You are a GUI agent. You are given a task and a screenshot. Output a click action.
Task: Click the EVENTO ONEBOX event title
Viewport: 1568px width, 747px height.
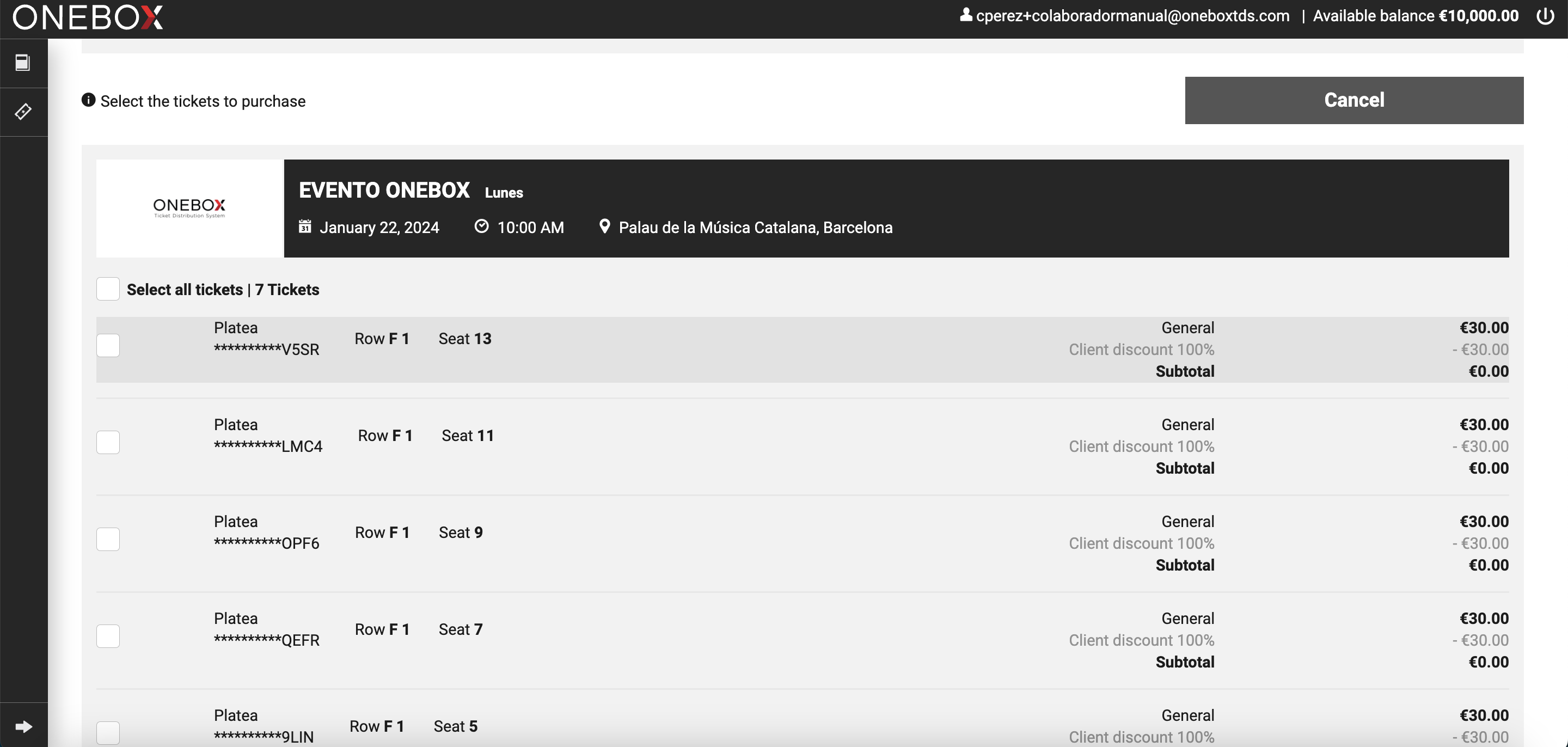tap(384, 191)
